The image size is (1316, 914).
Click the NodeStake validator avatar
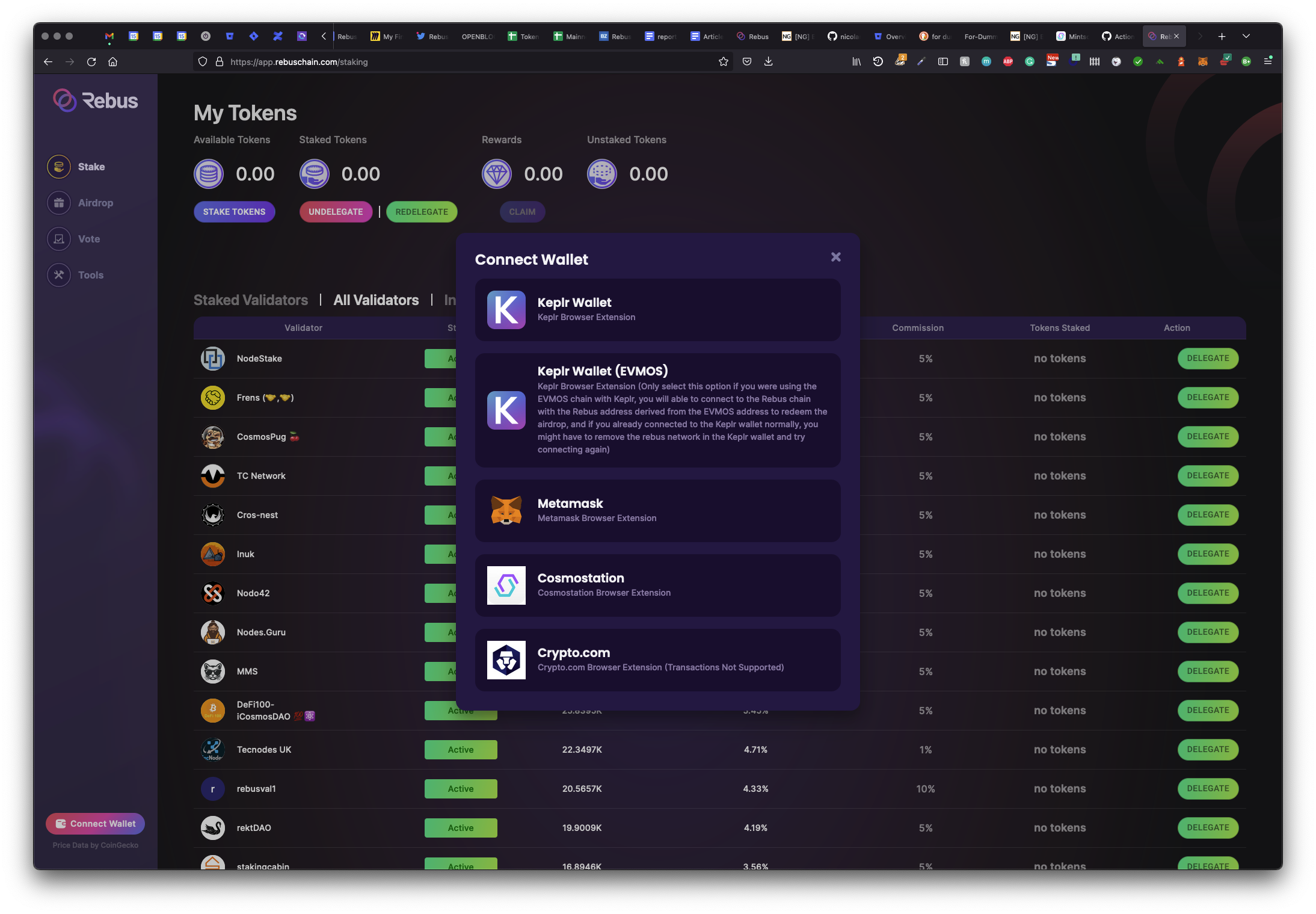tap(213, 359)
